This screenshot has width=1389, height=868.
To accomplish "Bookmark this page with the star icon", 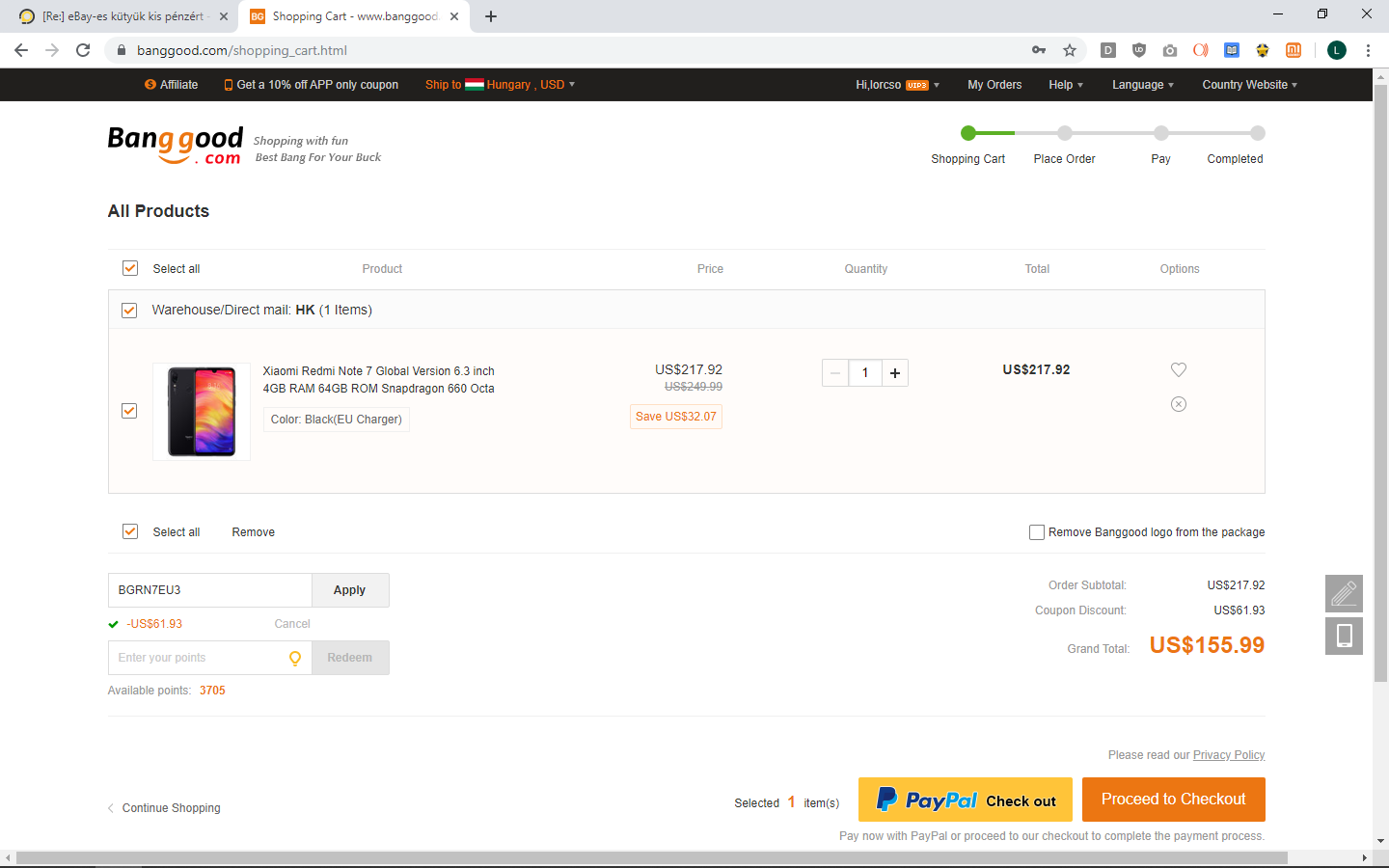I will coord(1070,50).
